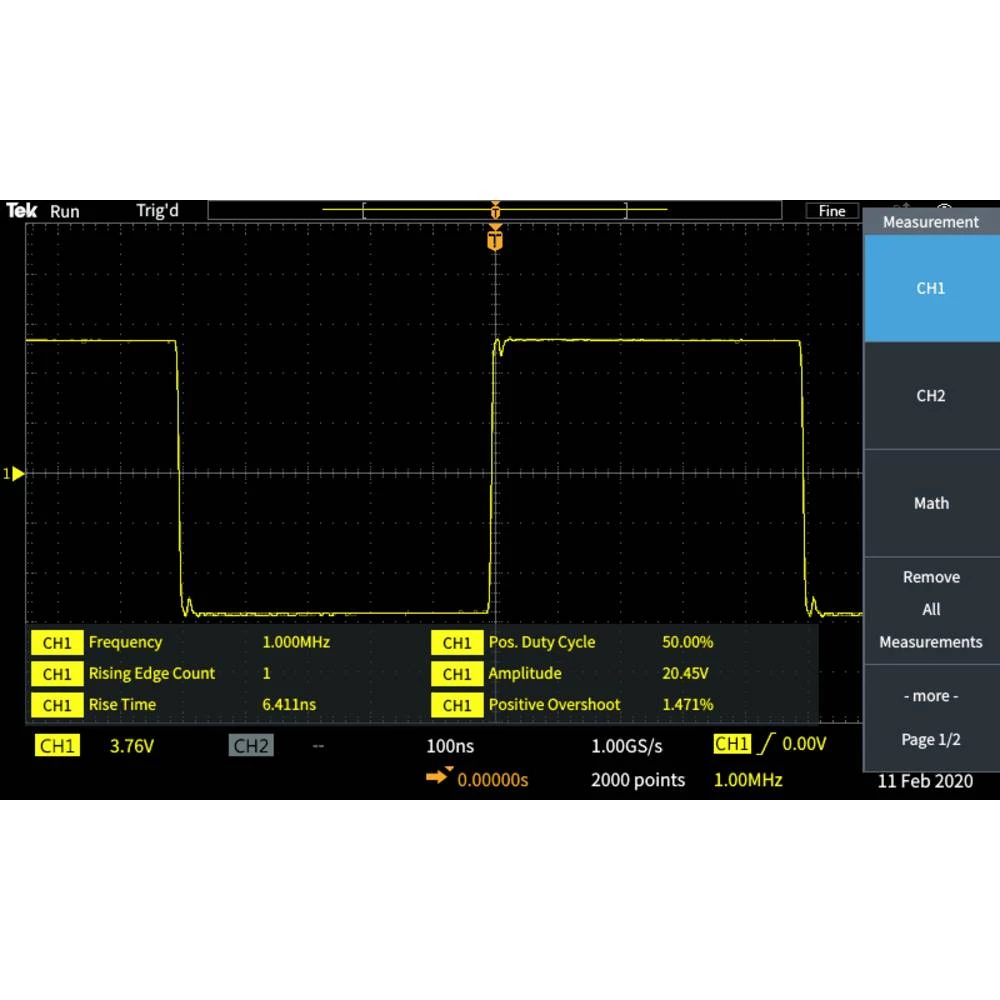Click the Tek logo in the corner

22,211
